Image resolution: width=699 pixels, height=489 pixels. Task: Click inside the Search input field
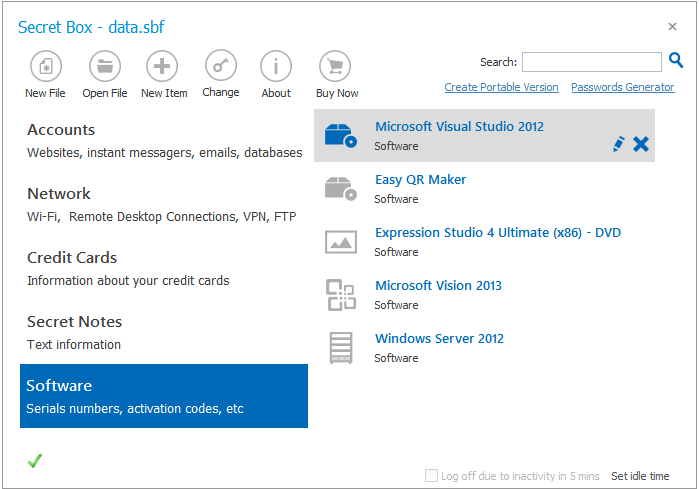click(591, 62)
